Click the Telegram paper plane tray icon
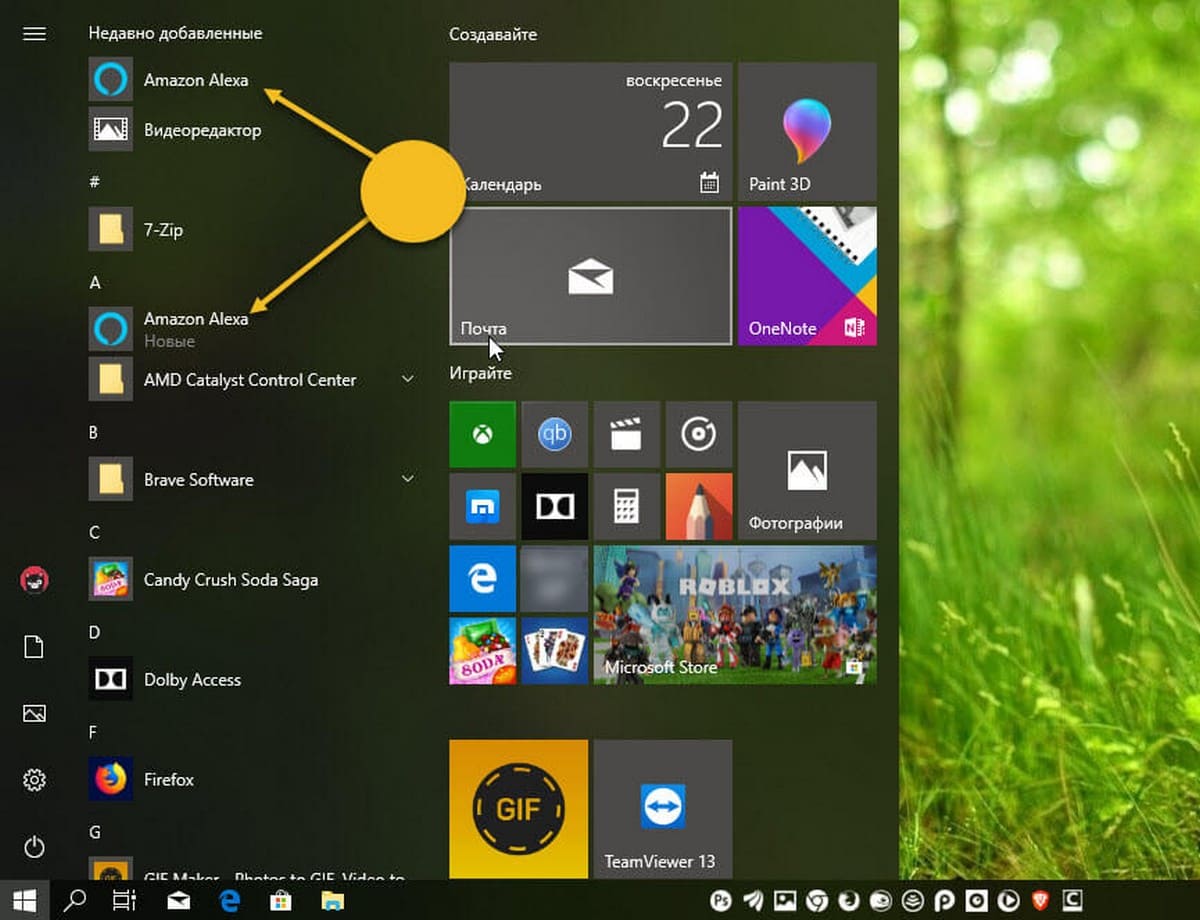The width and height of the screenshot is (1200, 920). (753, 900)
